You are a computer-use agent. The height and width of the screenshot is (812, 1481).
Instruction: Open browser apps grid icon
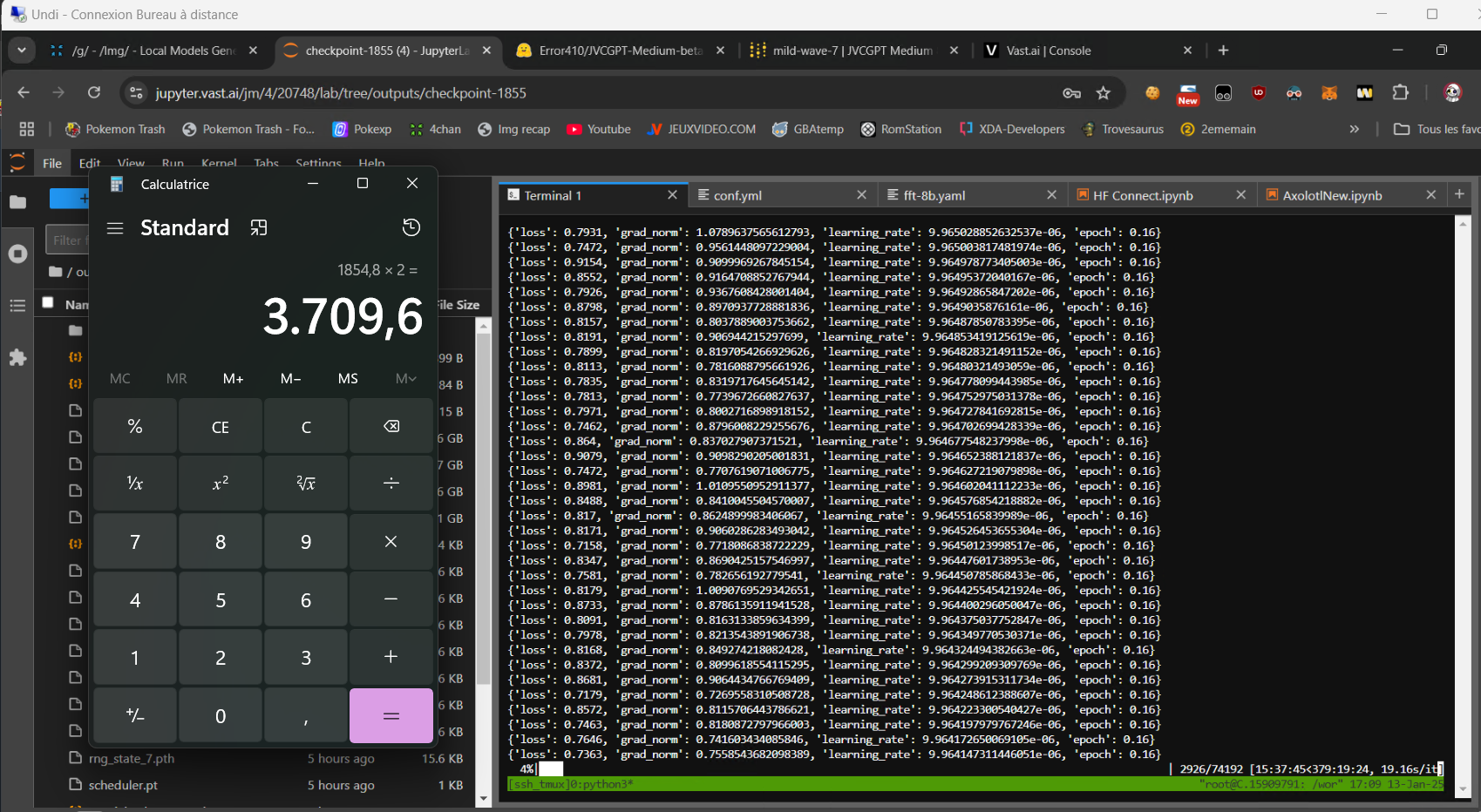pos(27,129)
